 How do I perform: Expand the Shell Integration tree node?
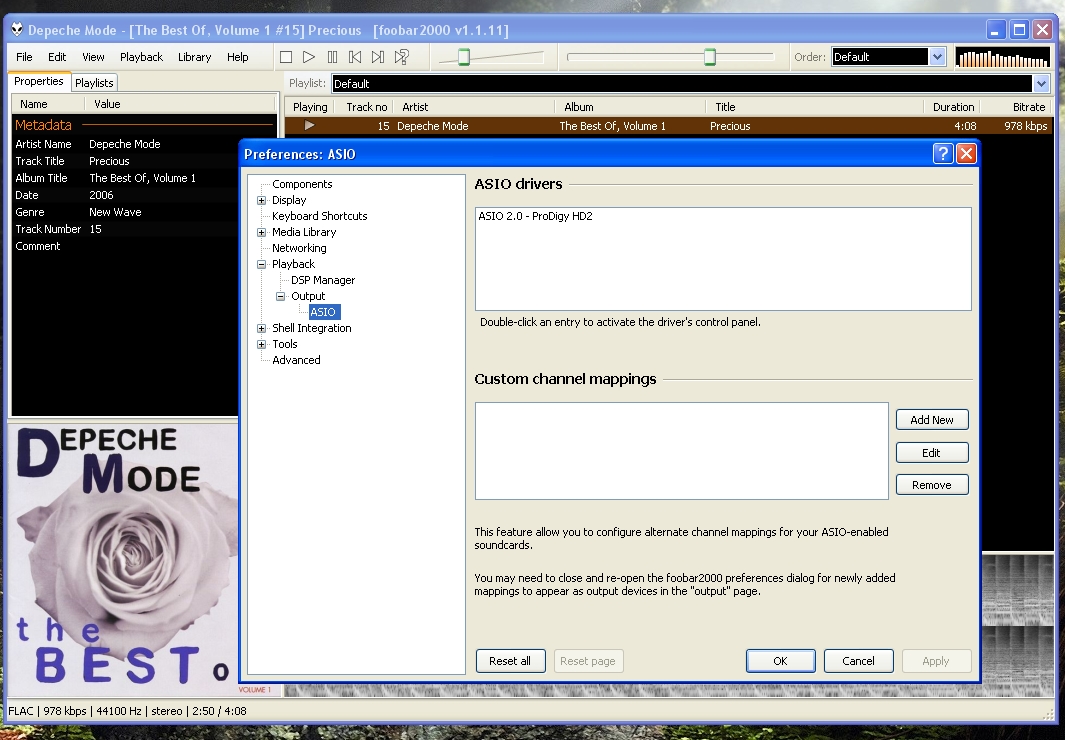pyautogui.click(x=261, y=328)
